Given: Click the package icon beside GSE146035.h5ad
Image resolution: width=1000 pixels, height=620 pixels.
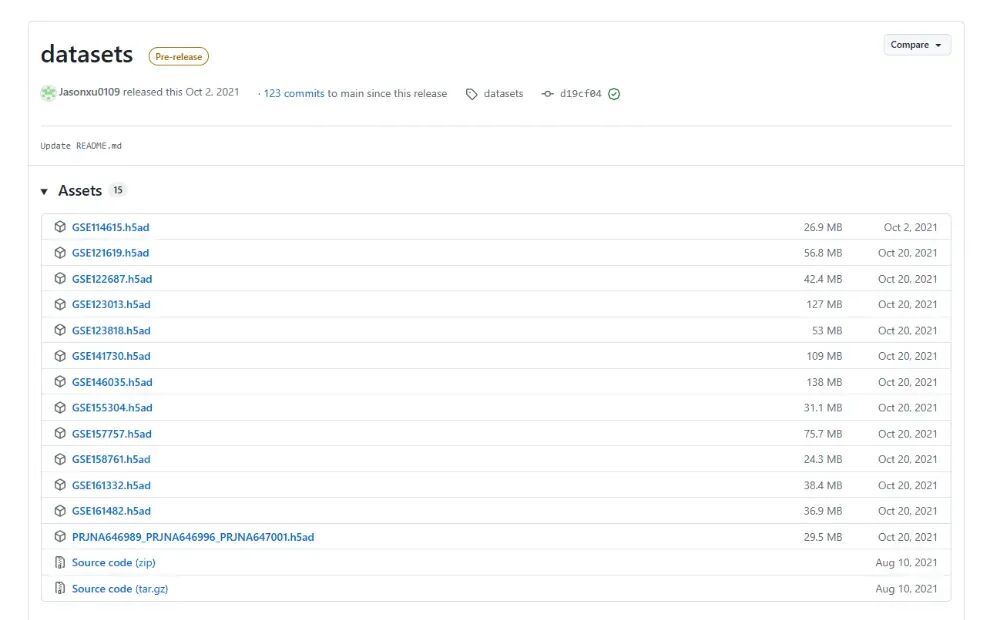Looking at the screenshot, I should 60,381.
